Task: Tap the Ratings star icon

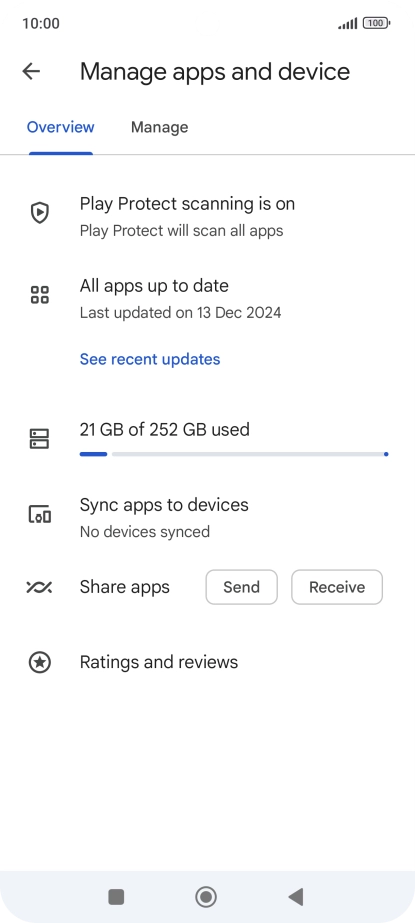Action: point(39,662)
